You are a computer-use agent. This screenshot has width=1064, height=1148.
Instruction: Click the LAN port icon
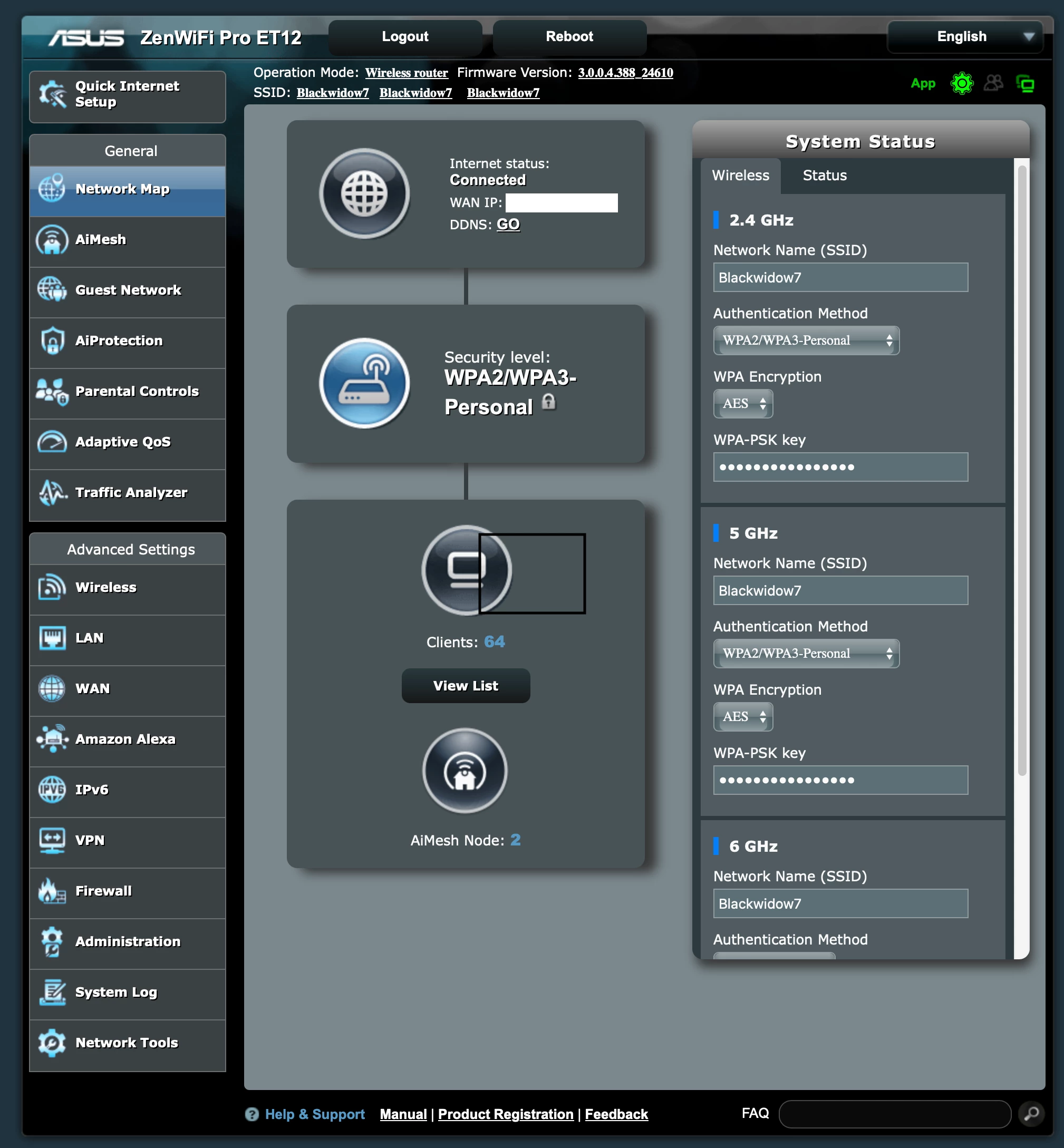52,638
